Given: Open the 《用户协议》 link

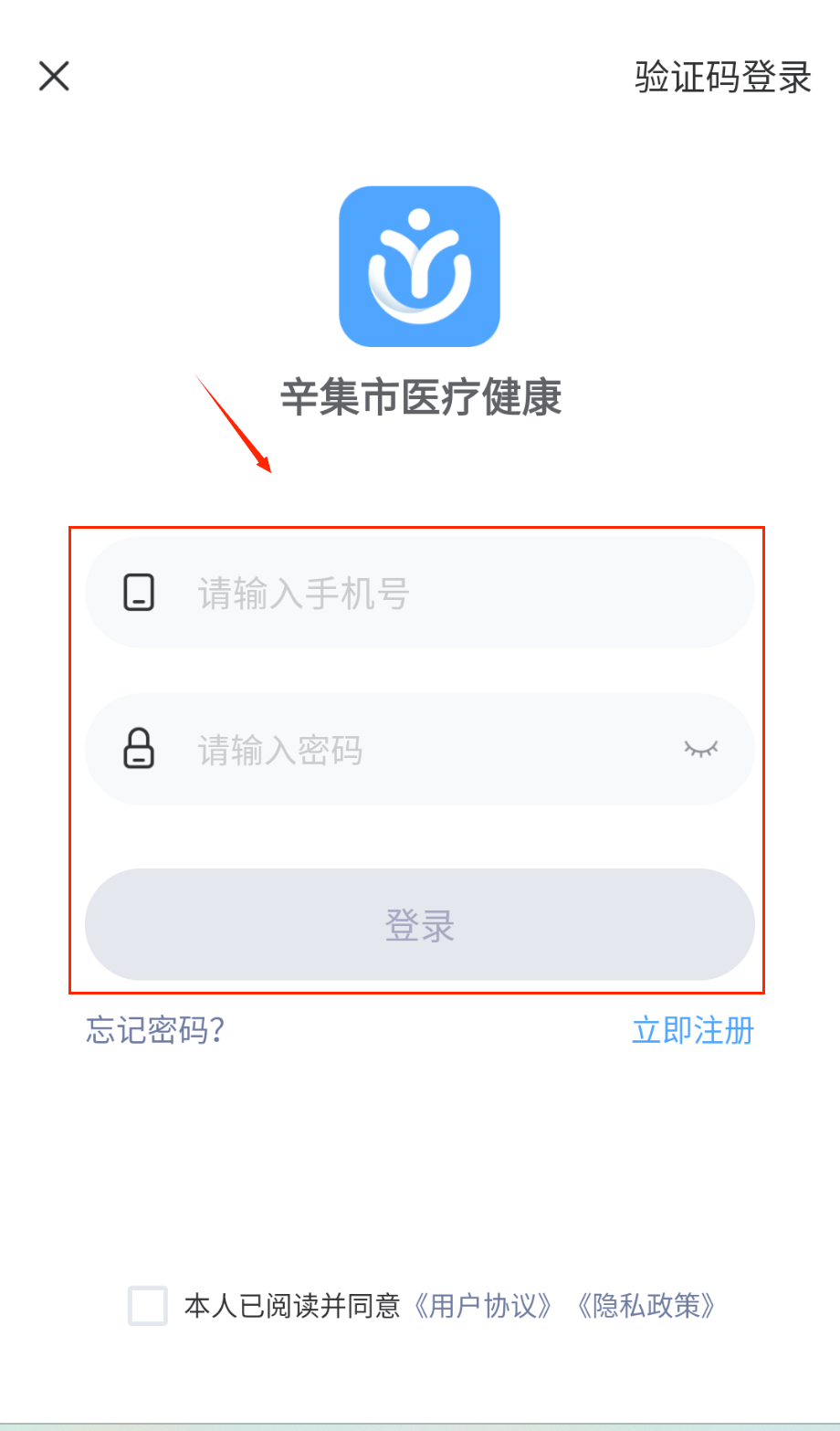Looking at the screenshot, I should pyautogui.click(x=483, y=1306).
